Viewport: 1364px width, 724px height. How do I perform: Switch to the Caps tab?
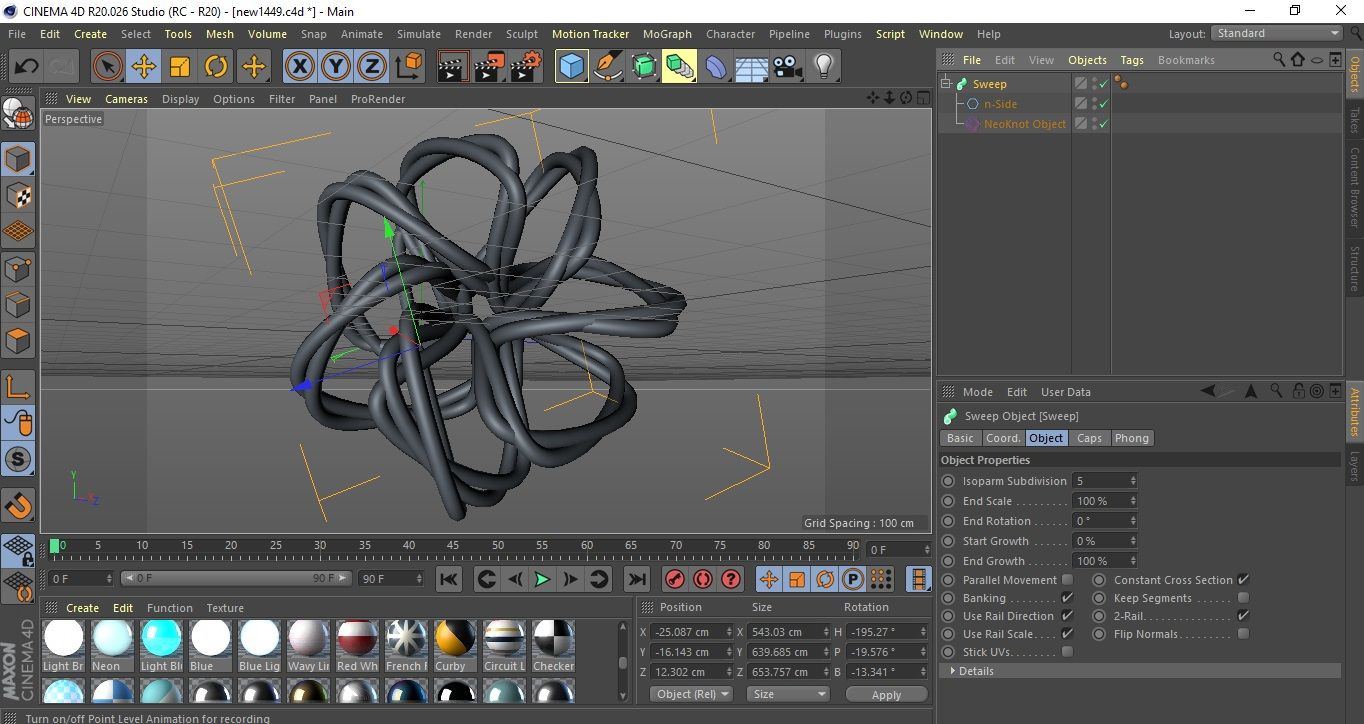[1089, 438]
